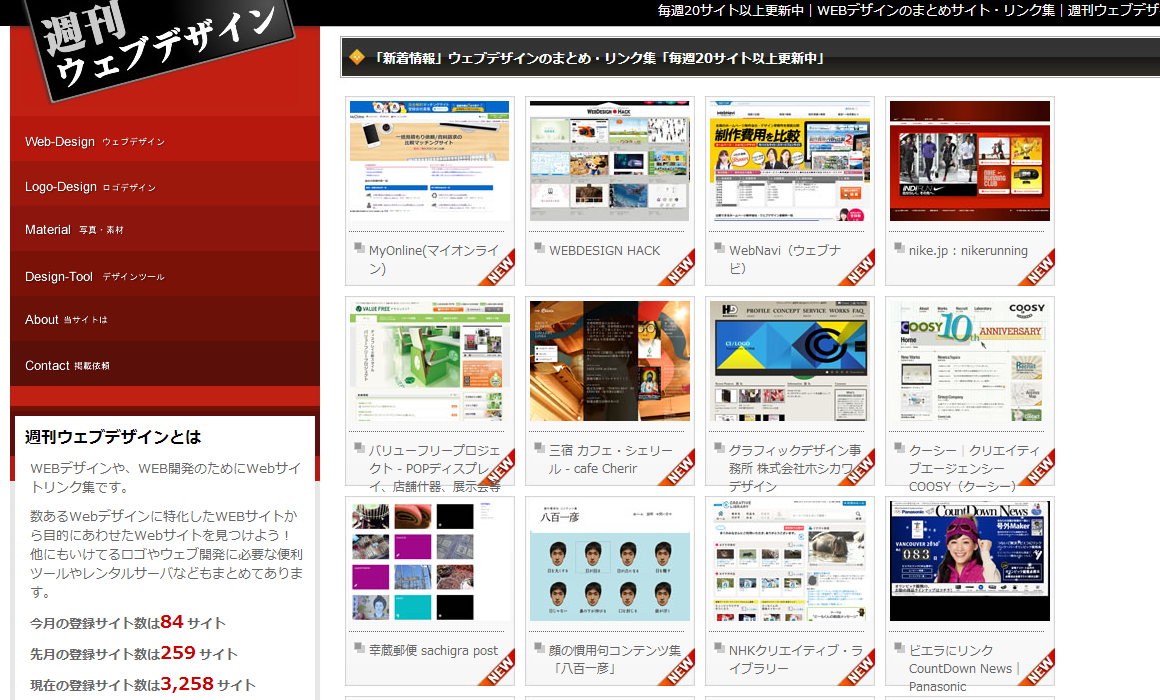1160x700 pixels.
Task: Click the bullet icon beside 幸蔵郵便 title
Action: tap(359, 647)
